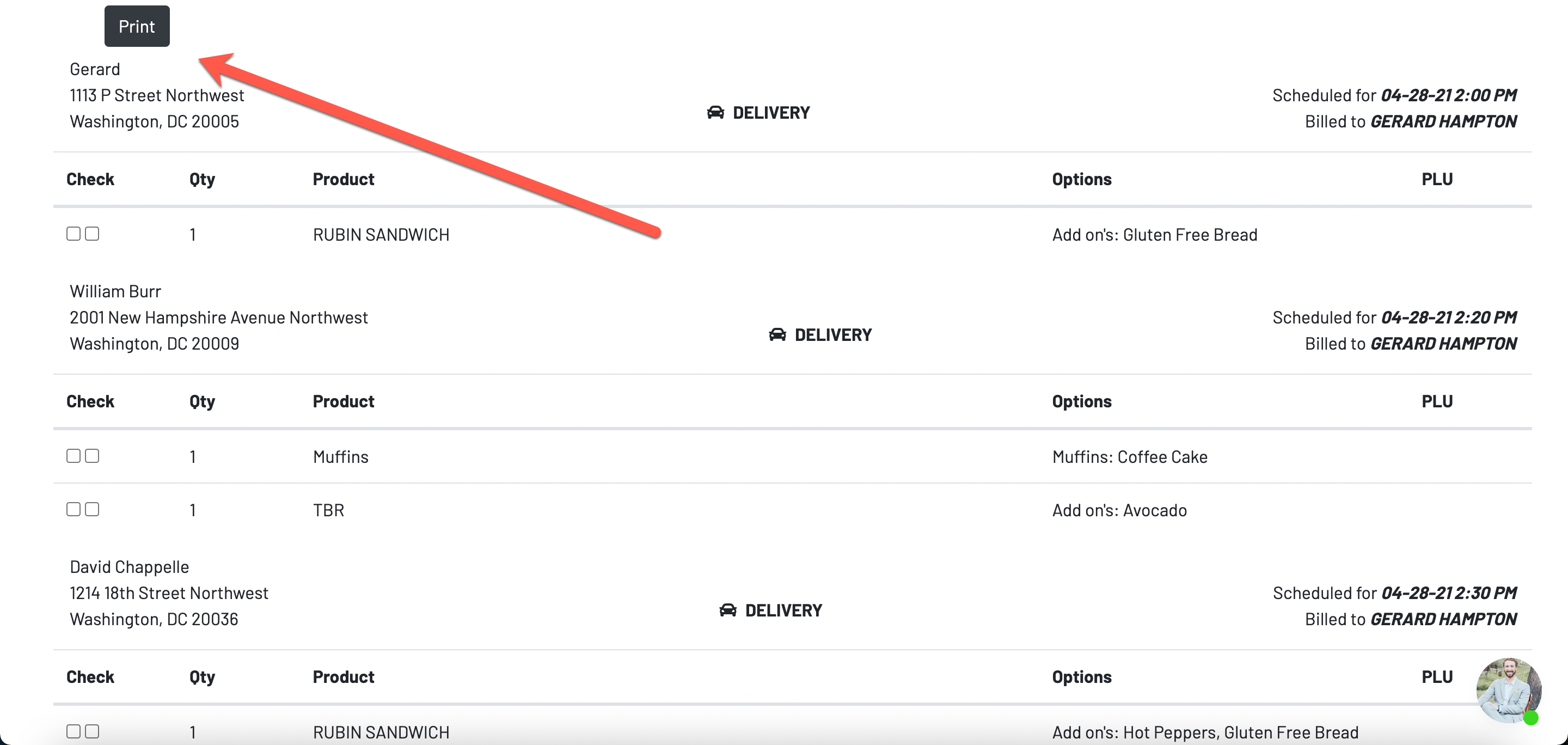1568x745 pixels.
Task: Tick the second checkbox for Muffins
Action: pos(92,456)
